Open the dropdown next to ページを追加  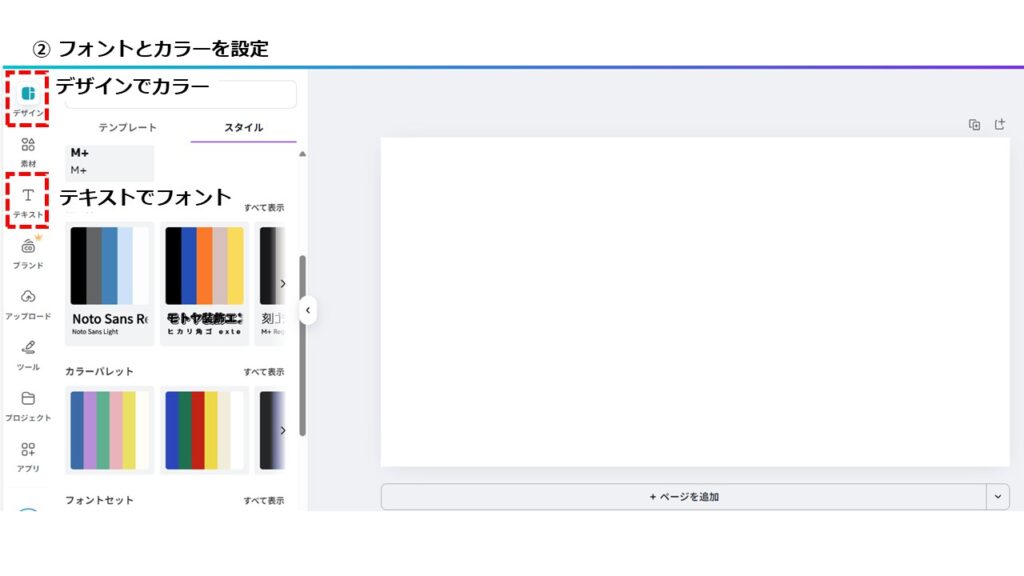tap(998, 497)
